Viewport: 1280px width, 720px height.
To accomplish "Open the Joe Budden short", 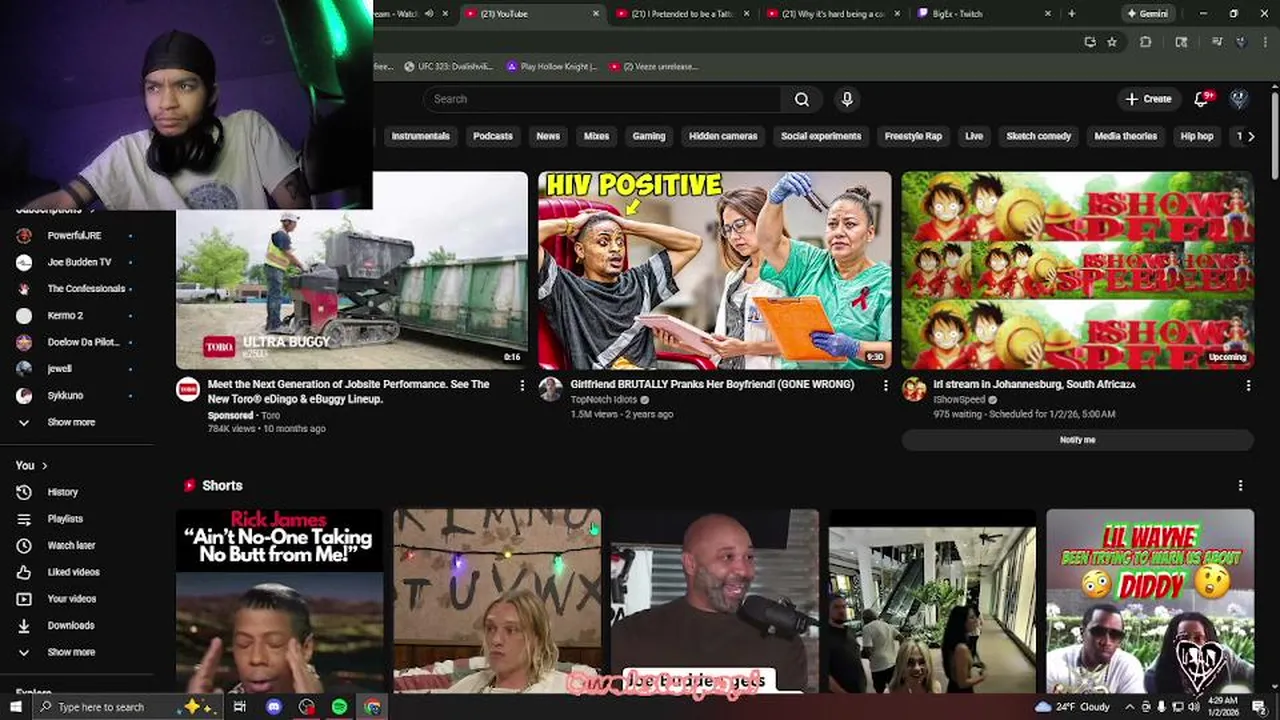I will [x=714, y=601].
